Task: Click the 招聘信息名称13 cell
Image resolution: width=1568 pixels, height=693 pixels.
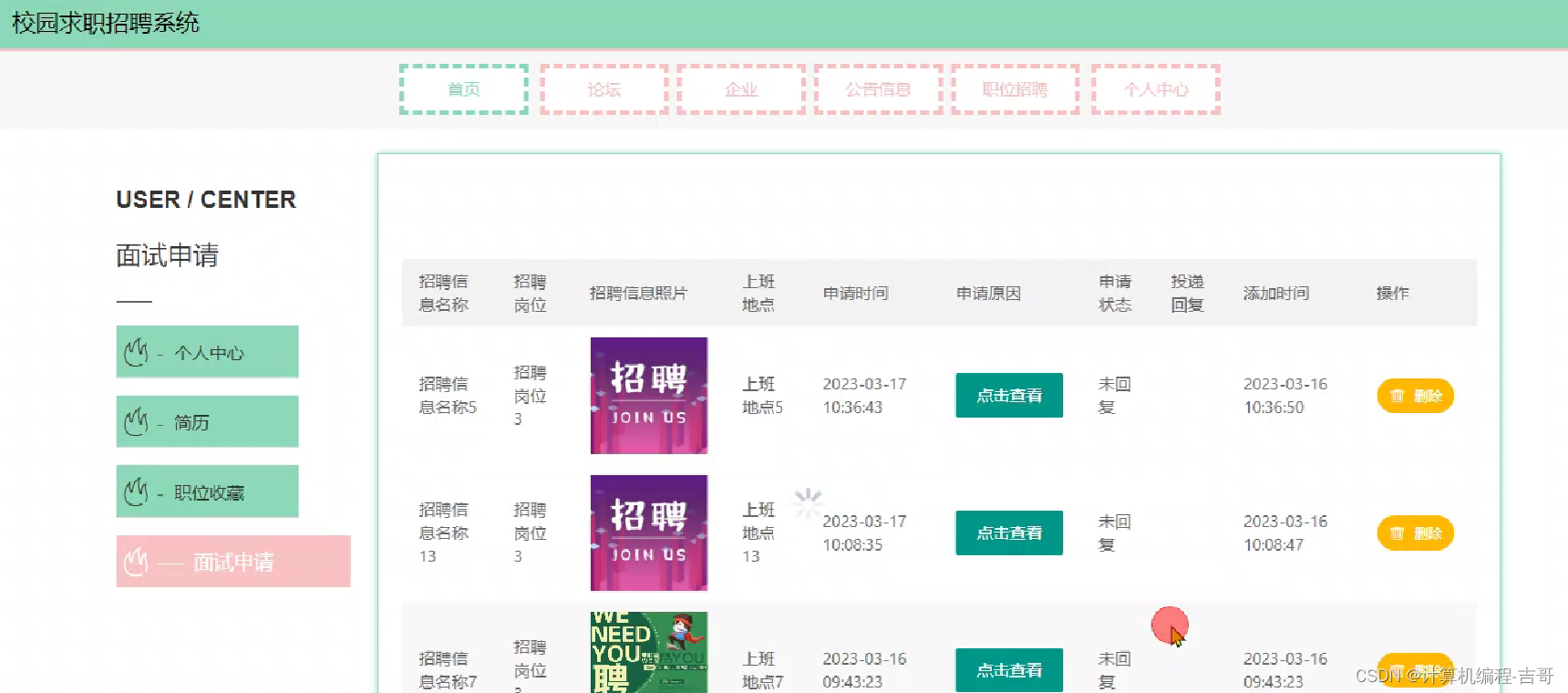Action: (x=444, y=533)
